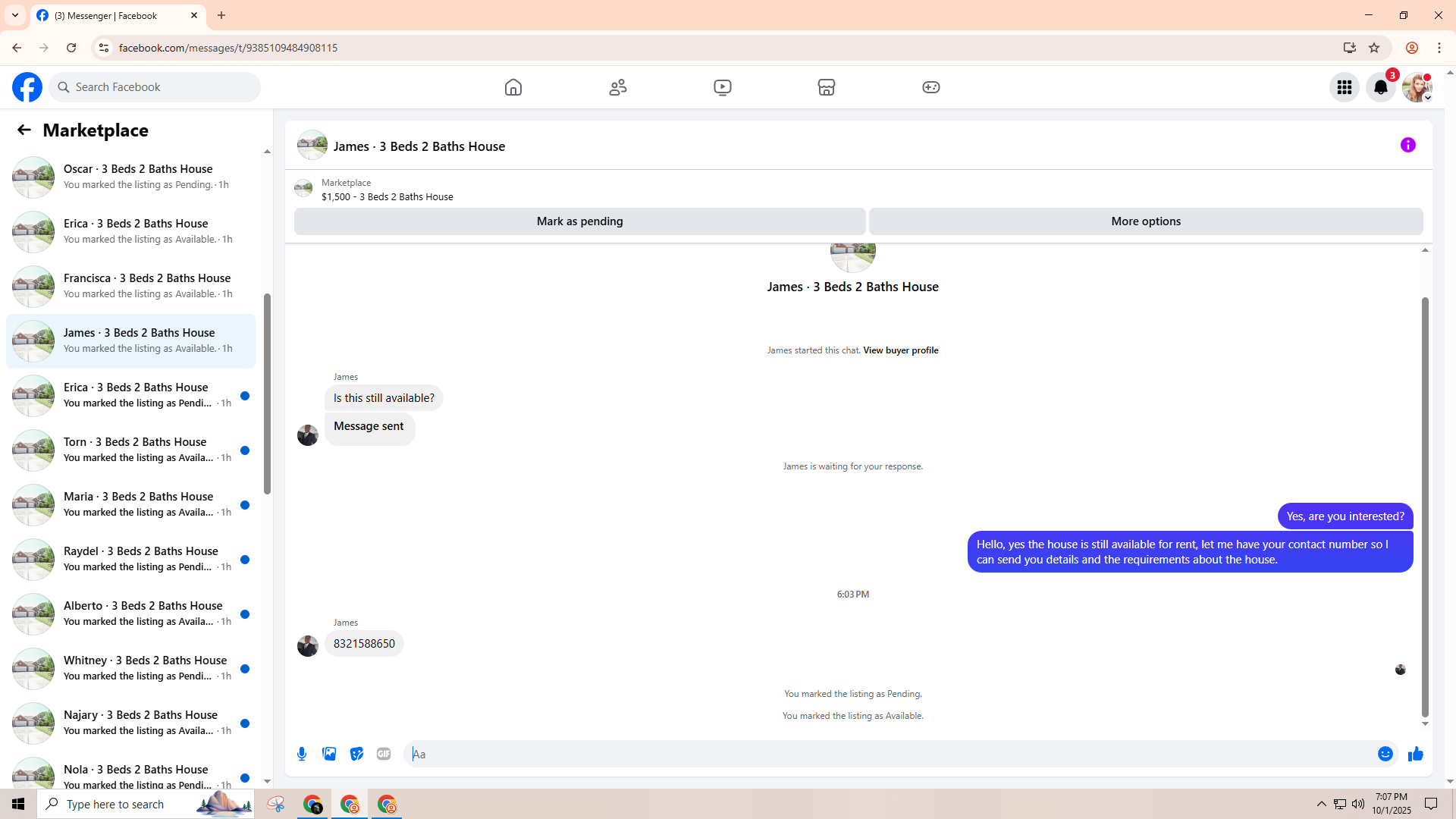Screen dimensions: 1456x819
Task: Open volume control in system tray
Action: [1358, 804]
